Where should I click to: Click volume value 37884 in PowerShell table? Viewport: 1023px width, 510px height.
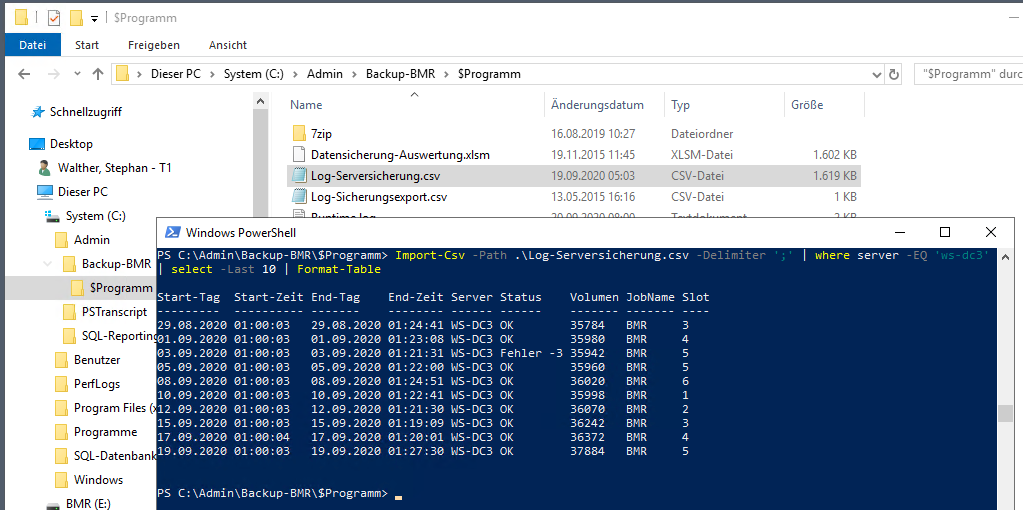[x=587, y=451]
